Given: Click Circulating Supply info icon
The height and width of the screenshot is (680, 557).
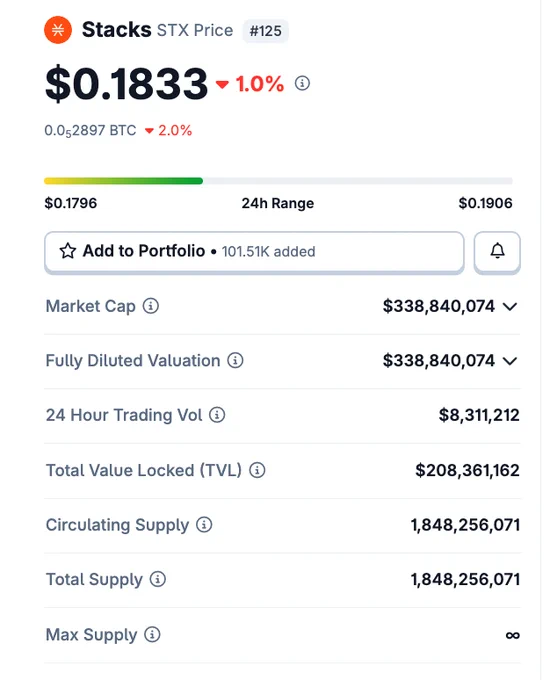Looking at the screenshot, I should [x=204, y=524].
